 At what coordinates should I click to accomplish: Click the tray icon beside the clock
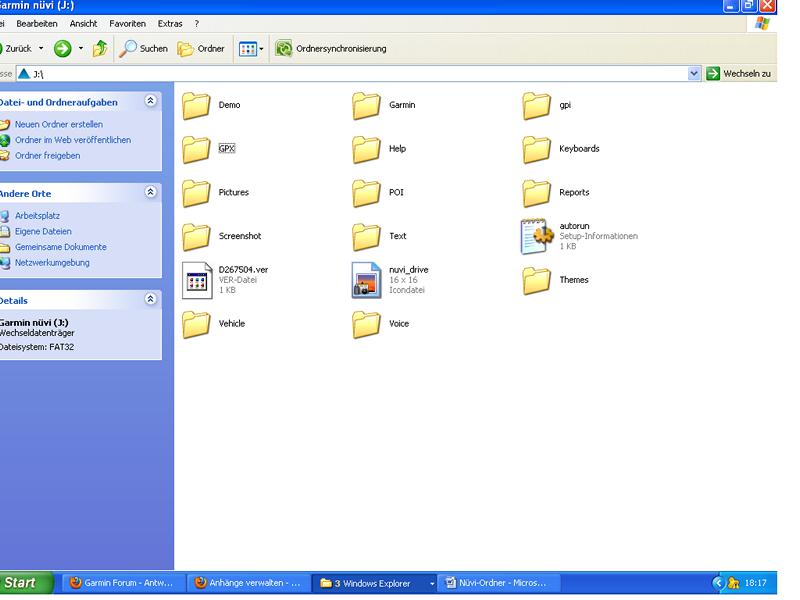[734, 583]
